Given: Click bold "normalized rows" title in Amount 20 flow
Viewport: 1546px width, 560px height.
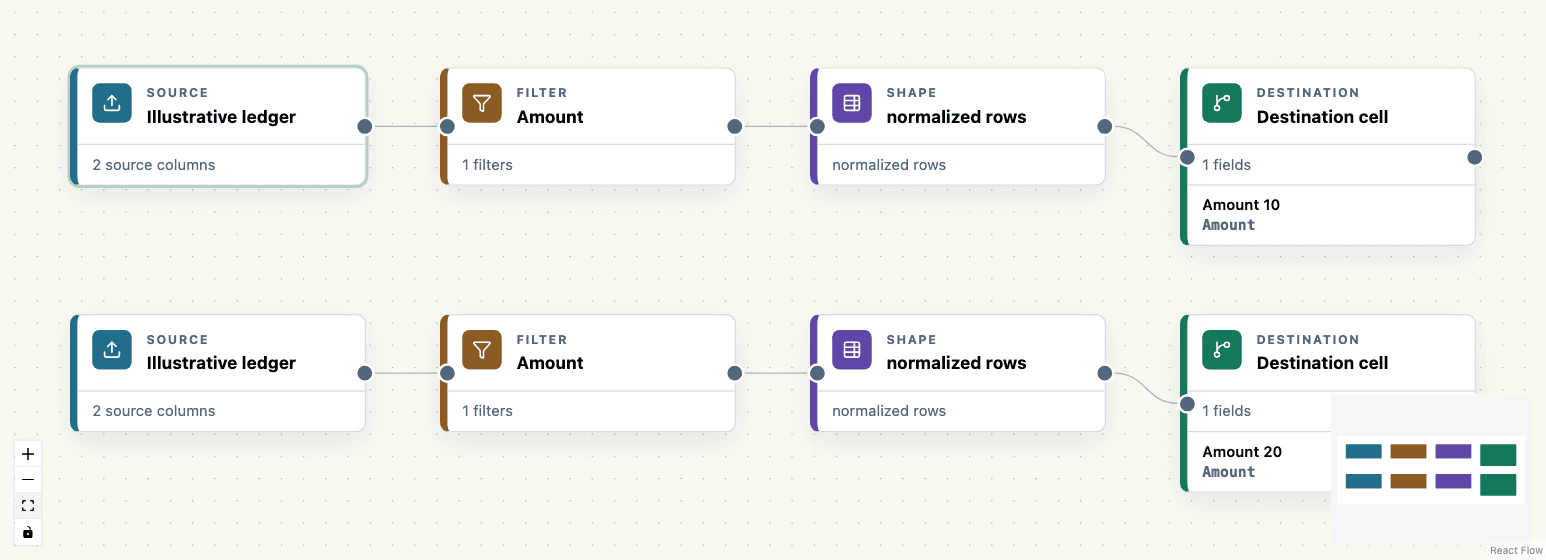Looking at the screenshot, I should point(956,363).
